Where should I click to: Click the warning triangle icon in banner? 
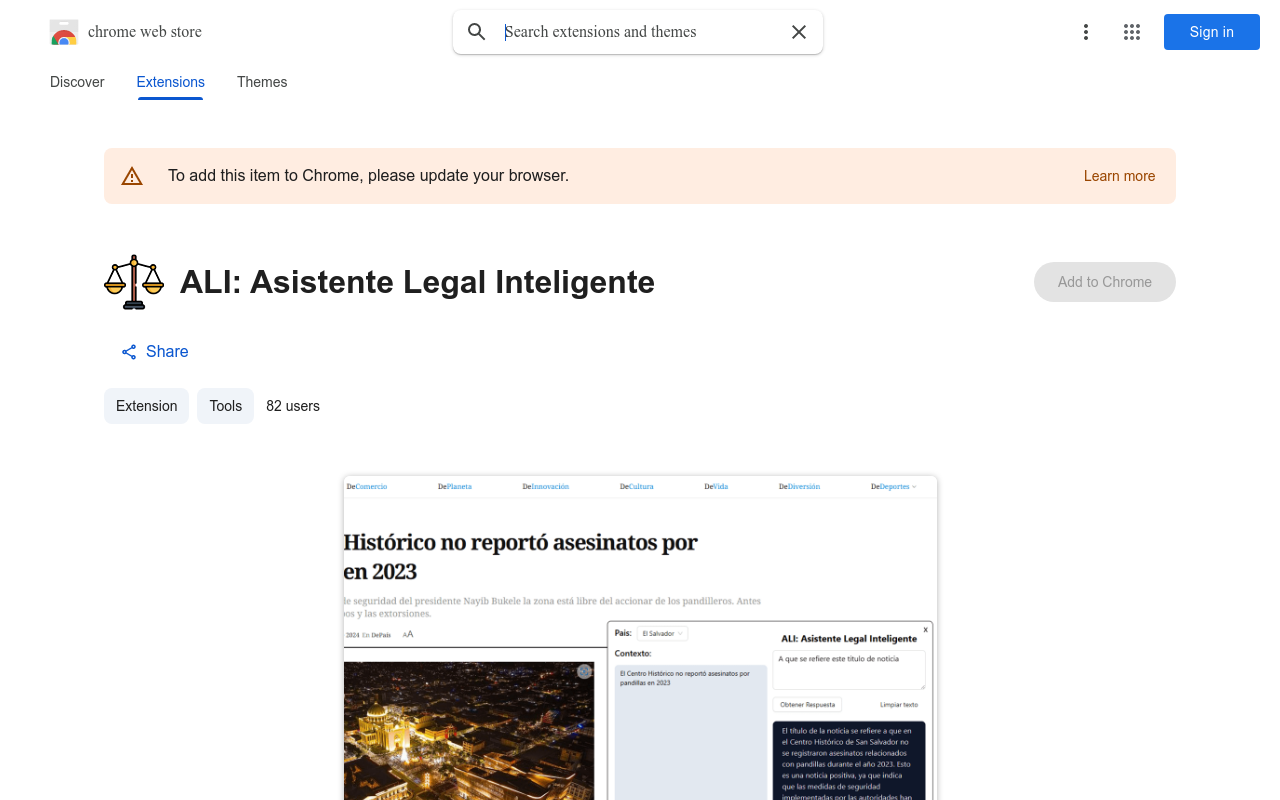tap(132, 176)
